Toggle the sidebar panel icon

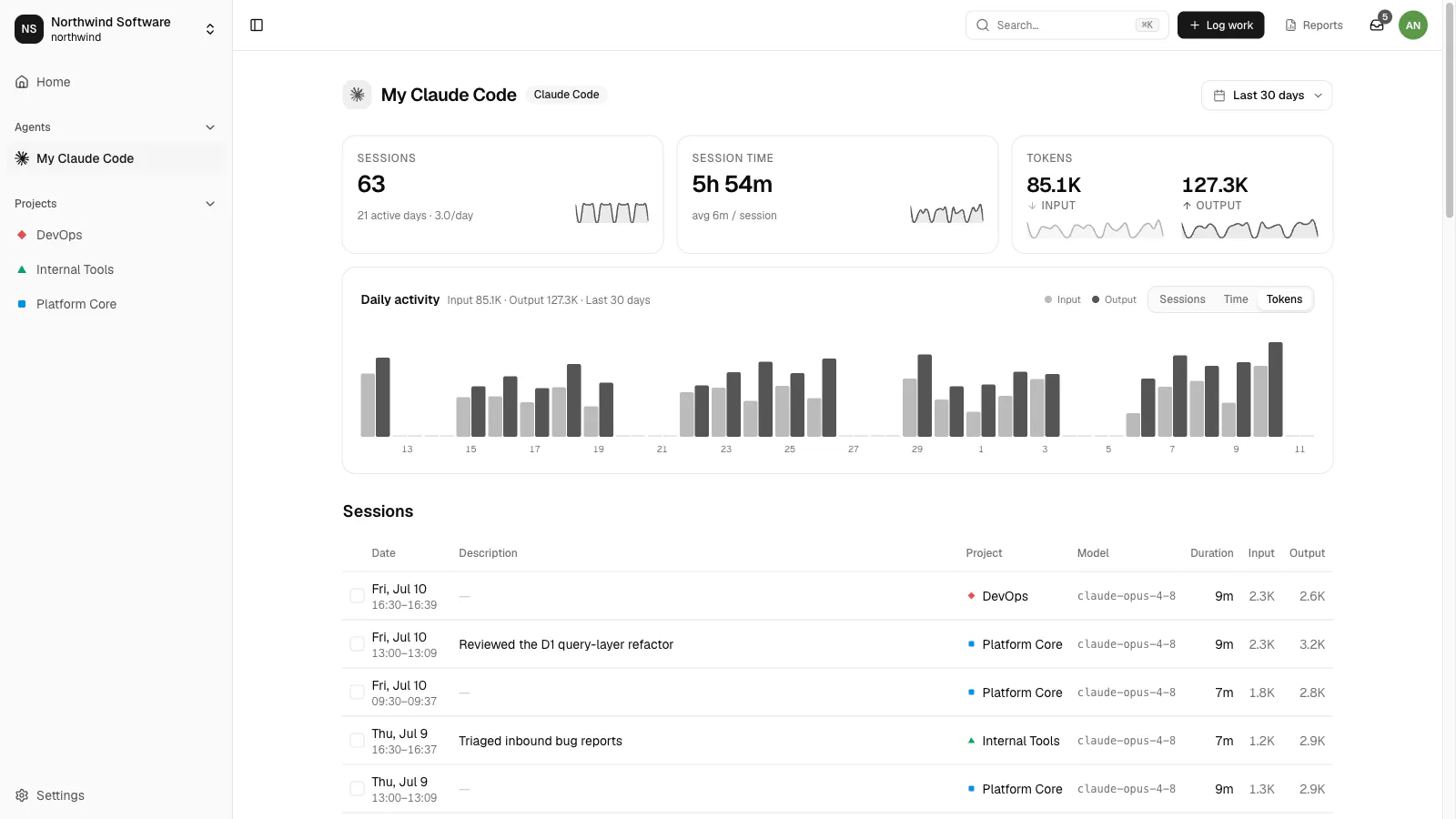coord(257,25)
